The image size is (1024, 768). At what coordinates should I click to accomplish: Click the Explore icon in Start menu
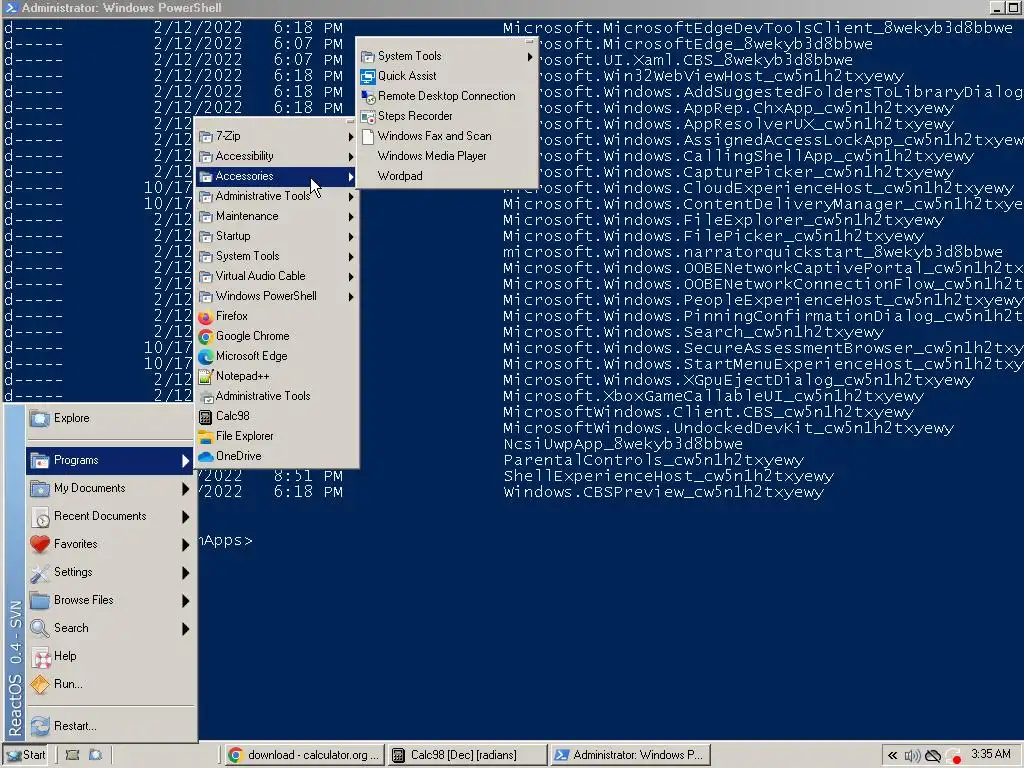click(40, 419)
